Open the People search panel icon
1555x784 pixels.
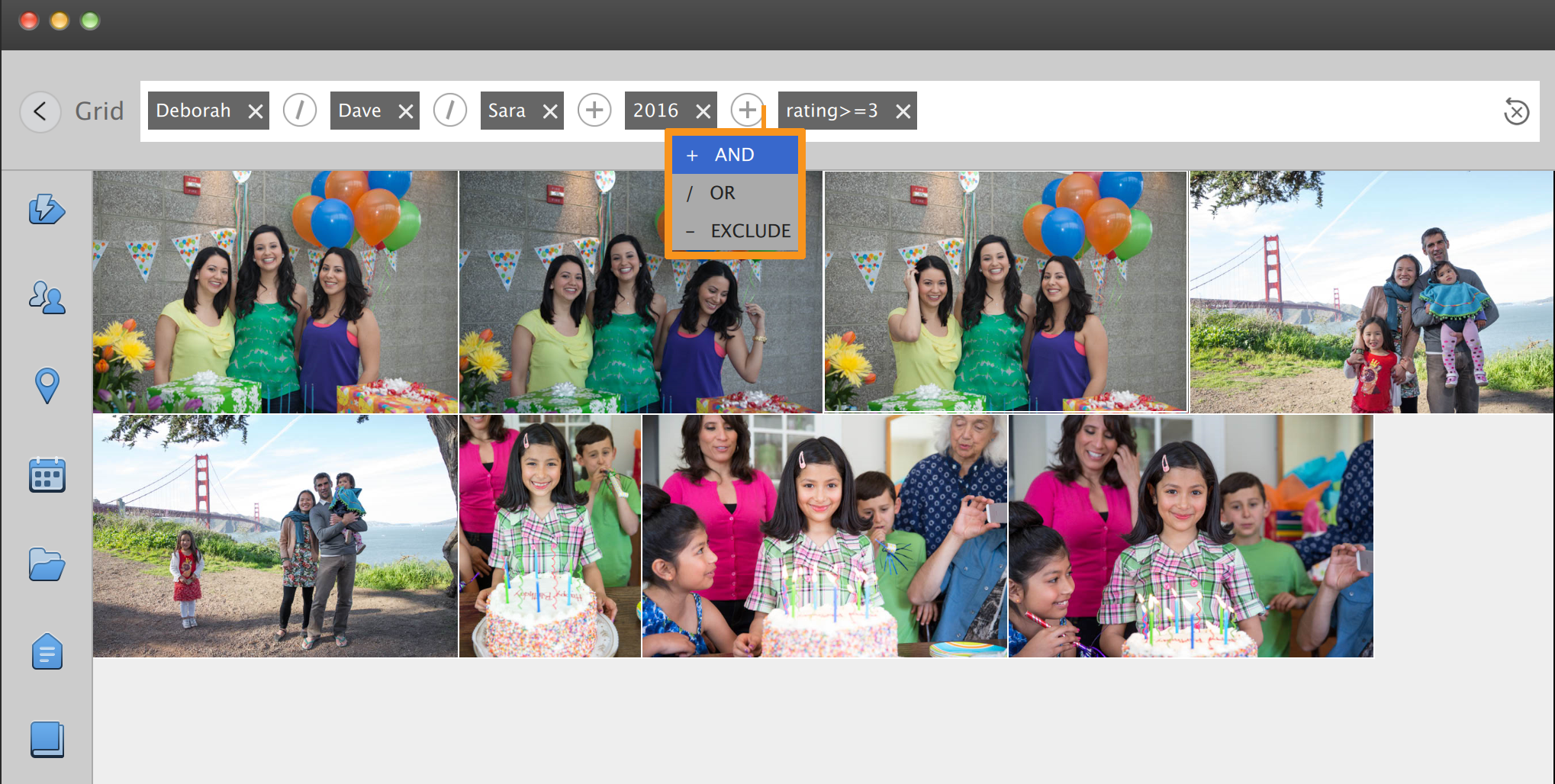pos(47,297)
